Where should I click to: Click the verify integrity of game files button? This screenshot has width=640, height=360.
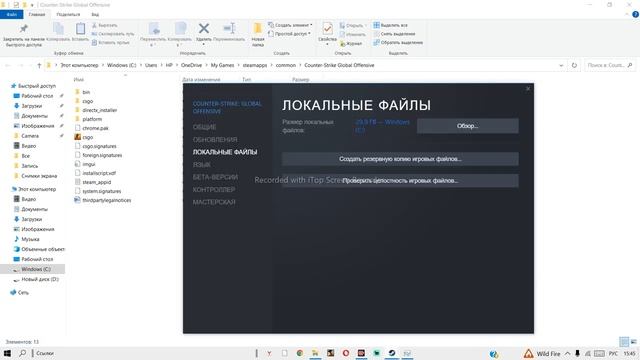[400, 180]
